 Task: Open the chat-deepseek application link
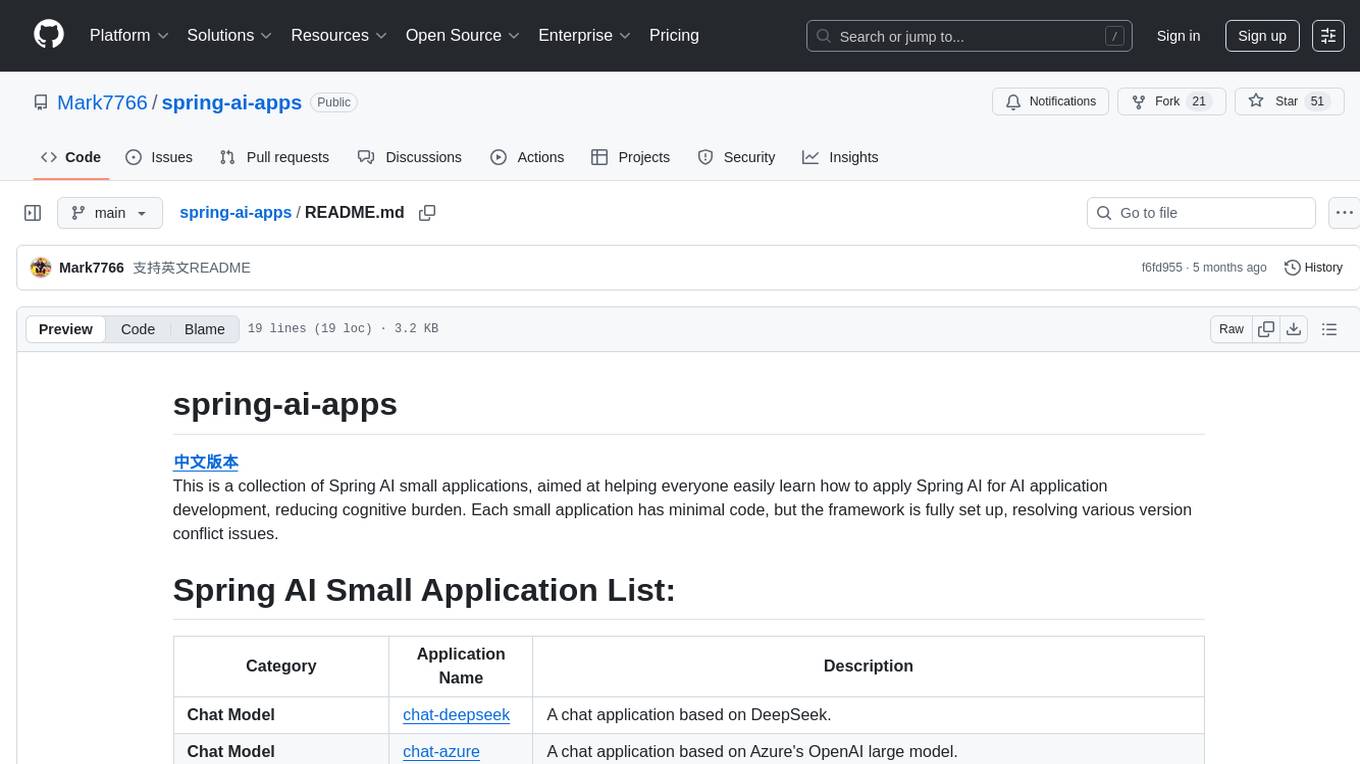(456, 714)
